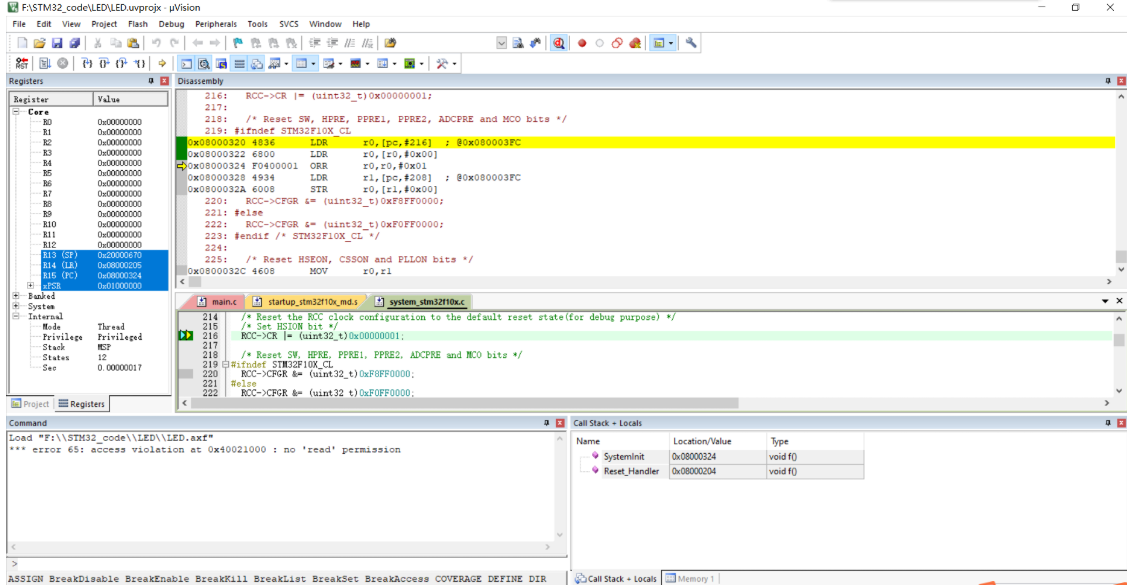The width and height of the screenshot is (1127, 585).
Task: Click the Start/Stop Debug Session icon
Action: pyautogui.click(x=558, y=43)
